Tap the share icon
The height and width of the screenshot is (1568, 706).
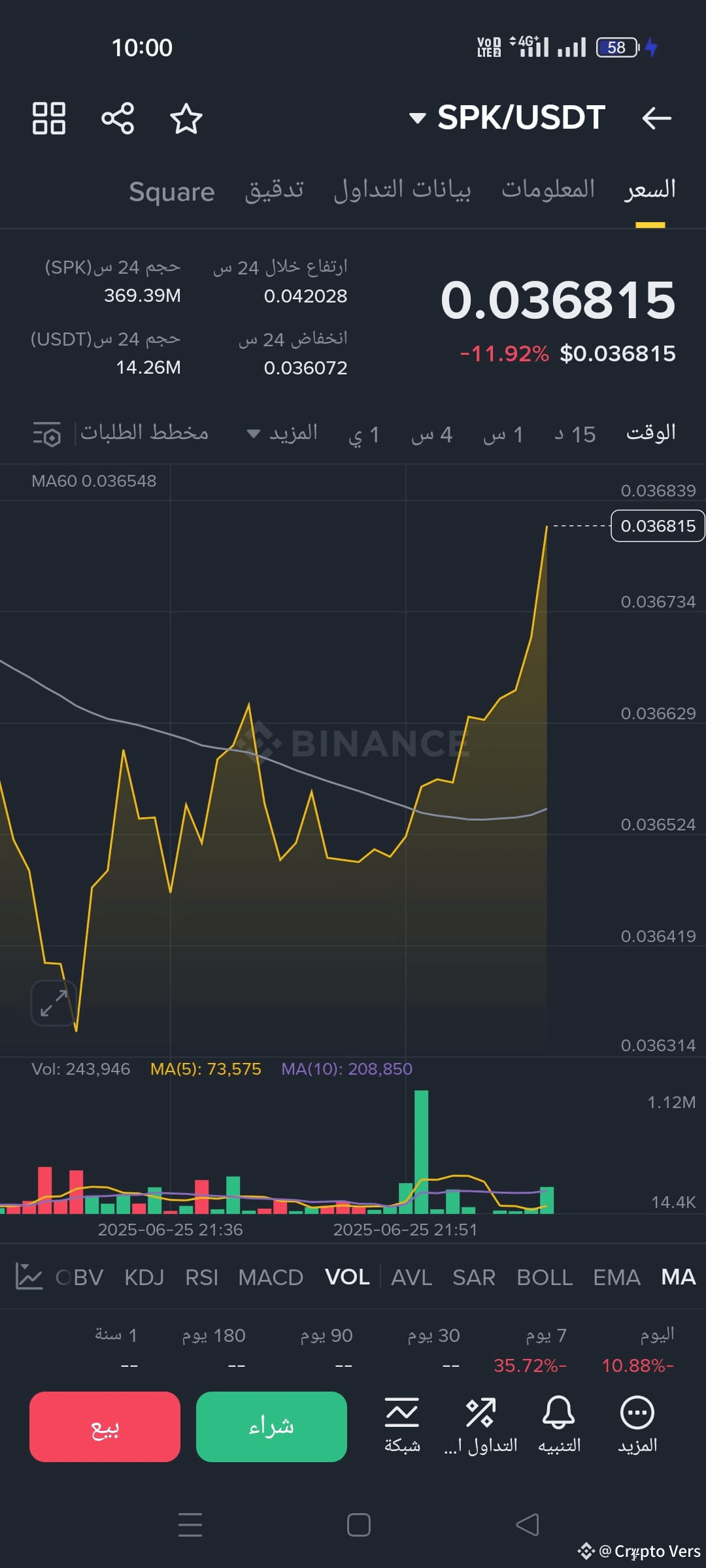118,118
